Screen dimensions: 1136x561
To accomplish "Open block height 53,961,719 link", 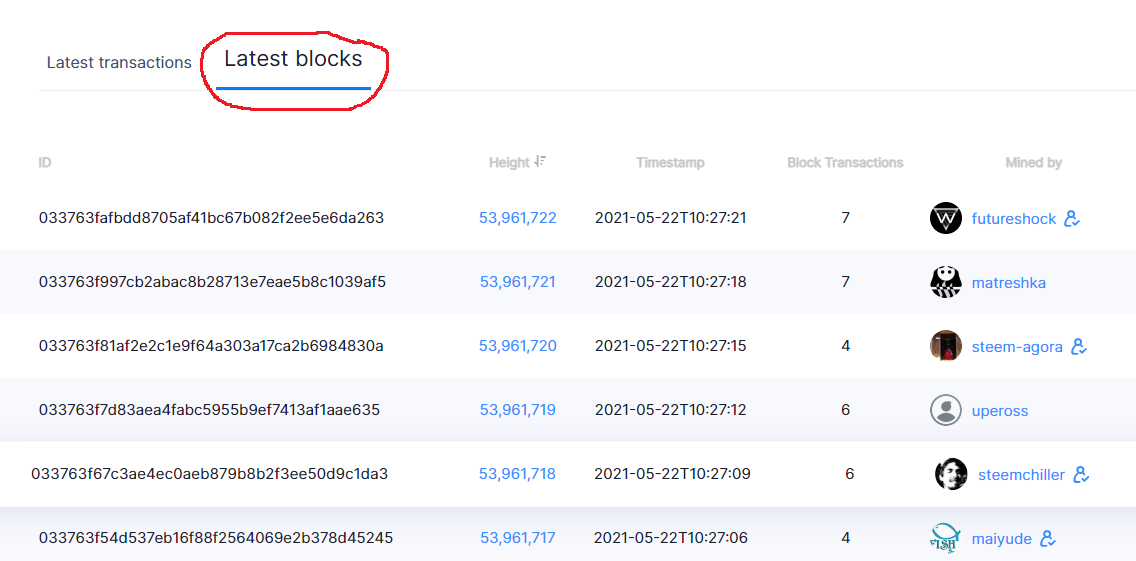I will click(517, 410).
